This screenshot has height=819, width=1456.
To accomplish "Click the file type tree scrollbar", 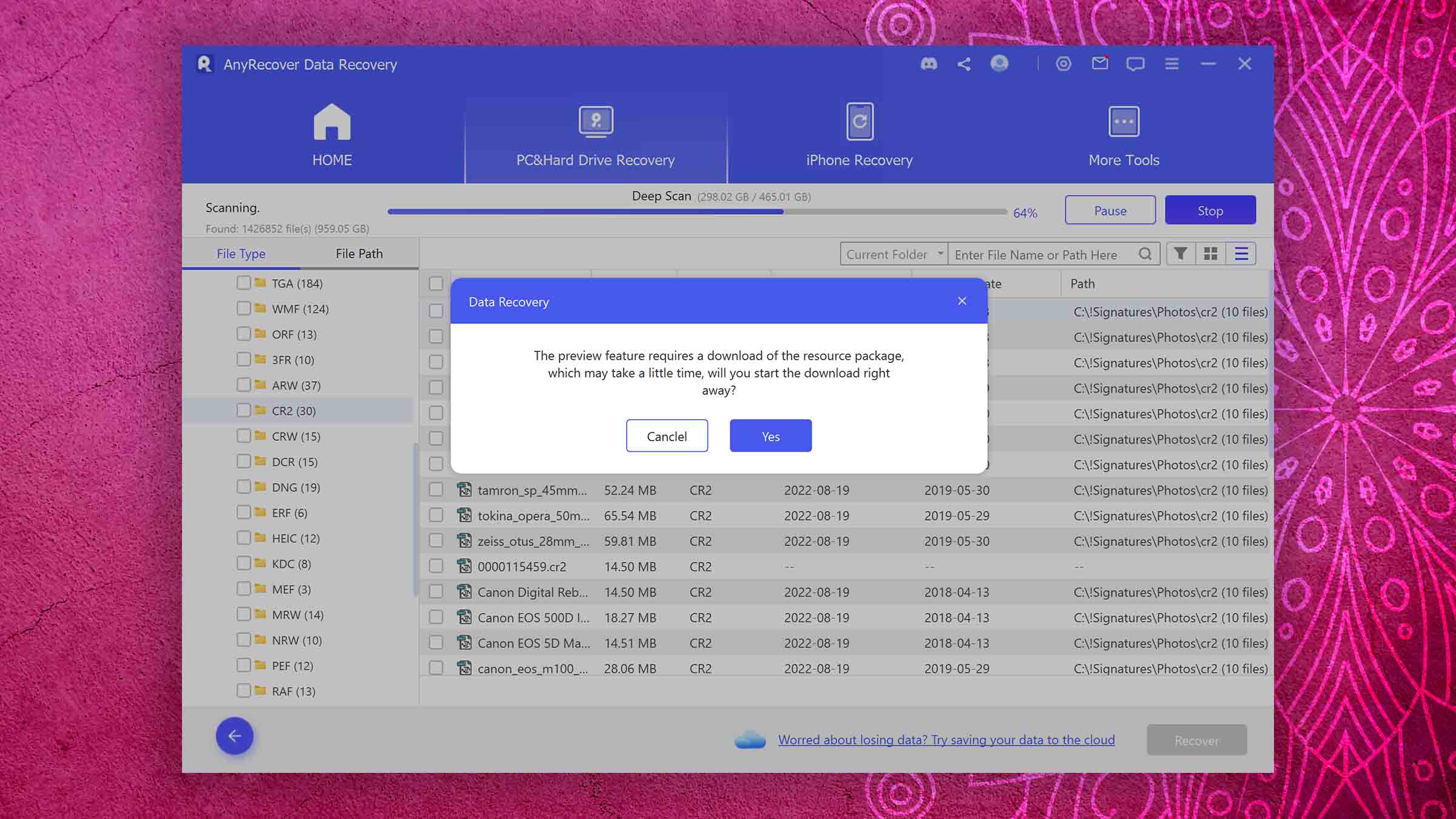I will (x=416, y=520).
